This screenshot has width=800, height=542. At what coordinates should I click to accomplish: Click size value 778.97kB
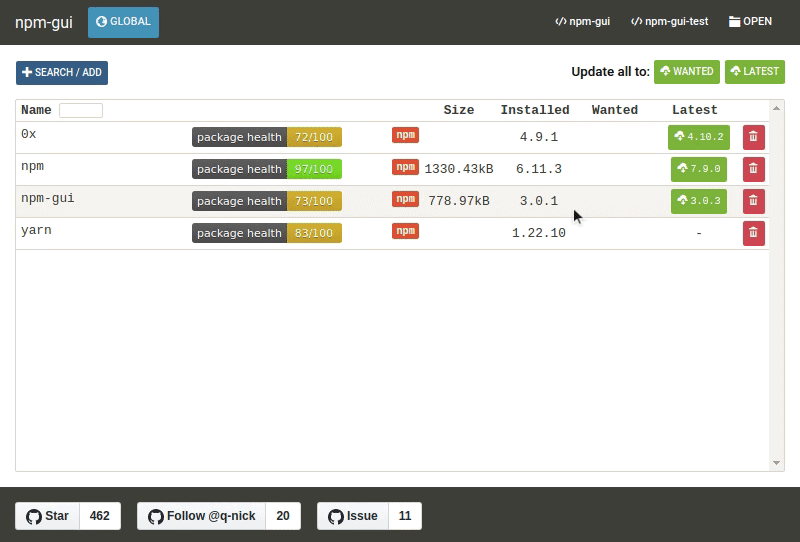459,201
